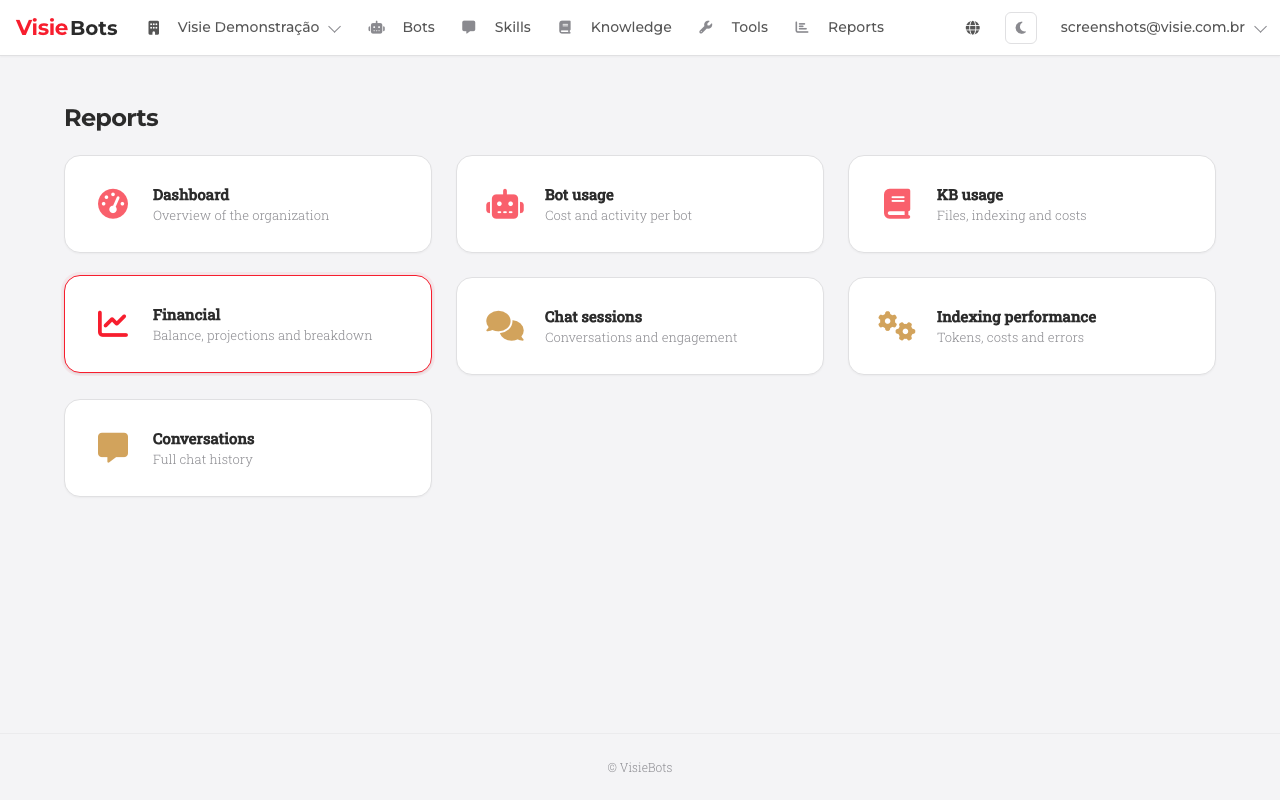This screenshot has height=800, width=1280.
Task: Click the Chat sessions bubbles icon
Action: tap(505, 326)
